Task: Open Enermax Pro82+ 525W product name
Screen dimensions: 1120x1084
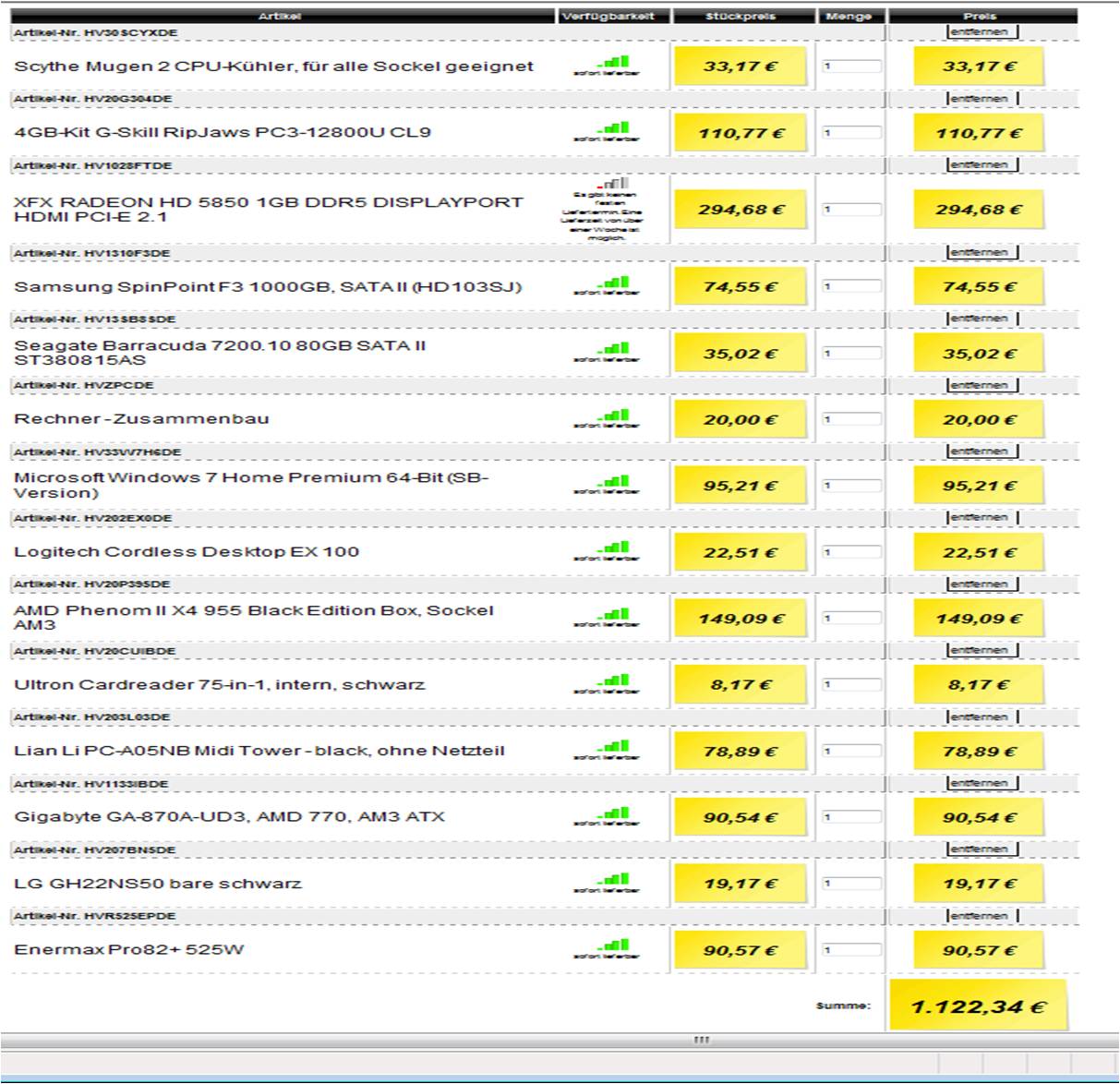Action: (x=129, y=950)
